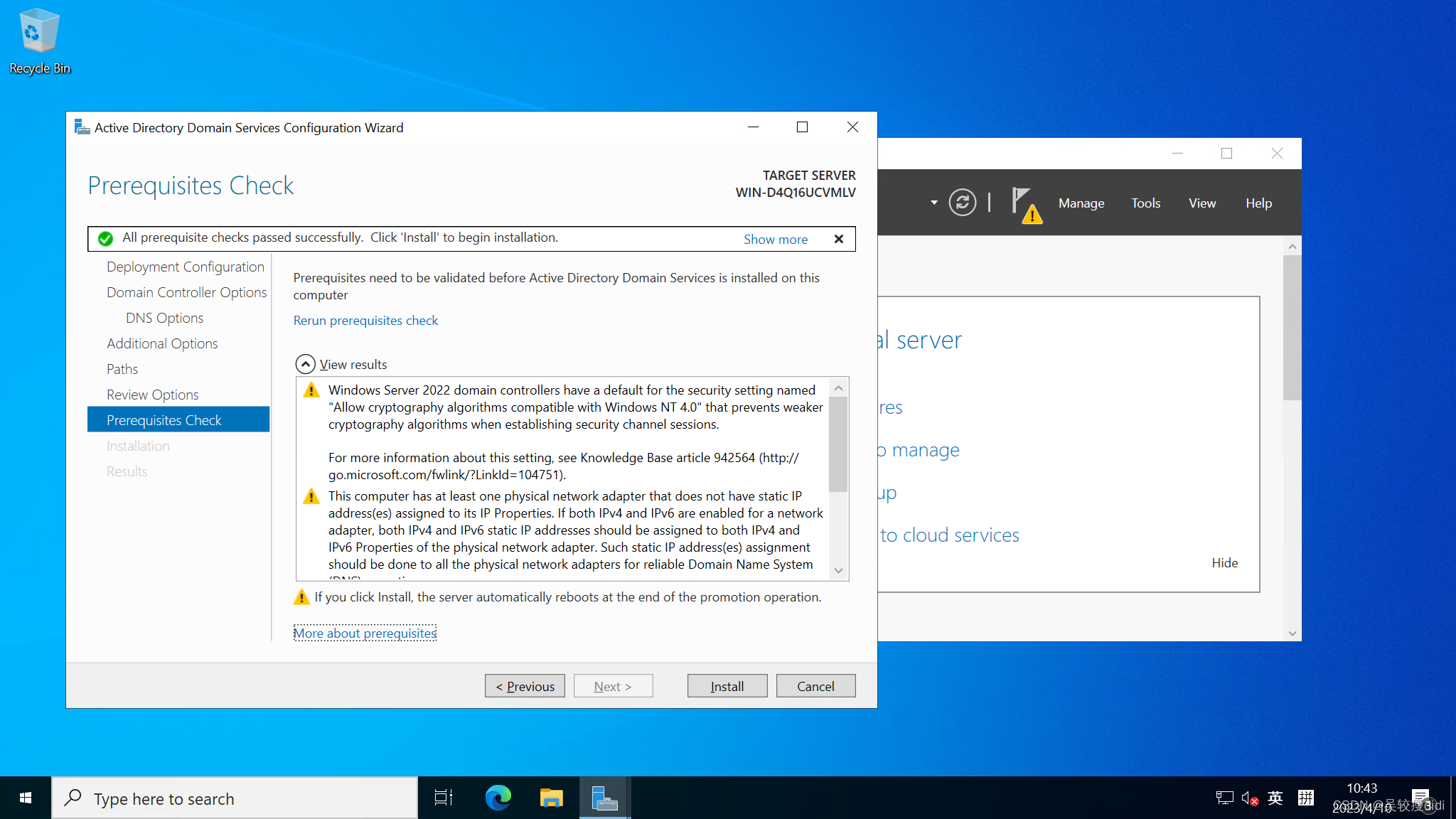The height and width of the screenshot is (819, 1456).
Task: Open the IME pad tray icon
Action: [x=1306, y=798]
